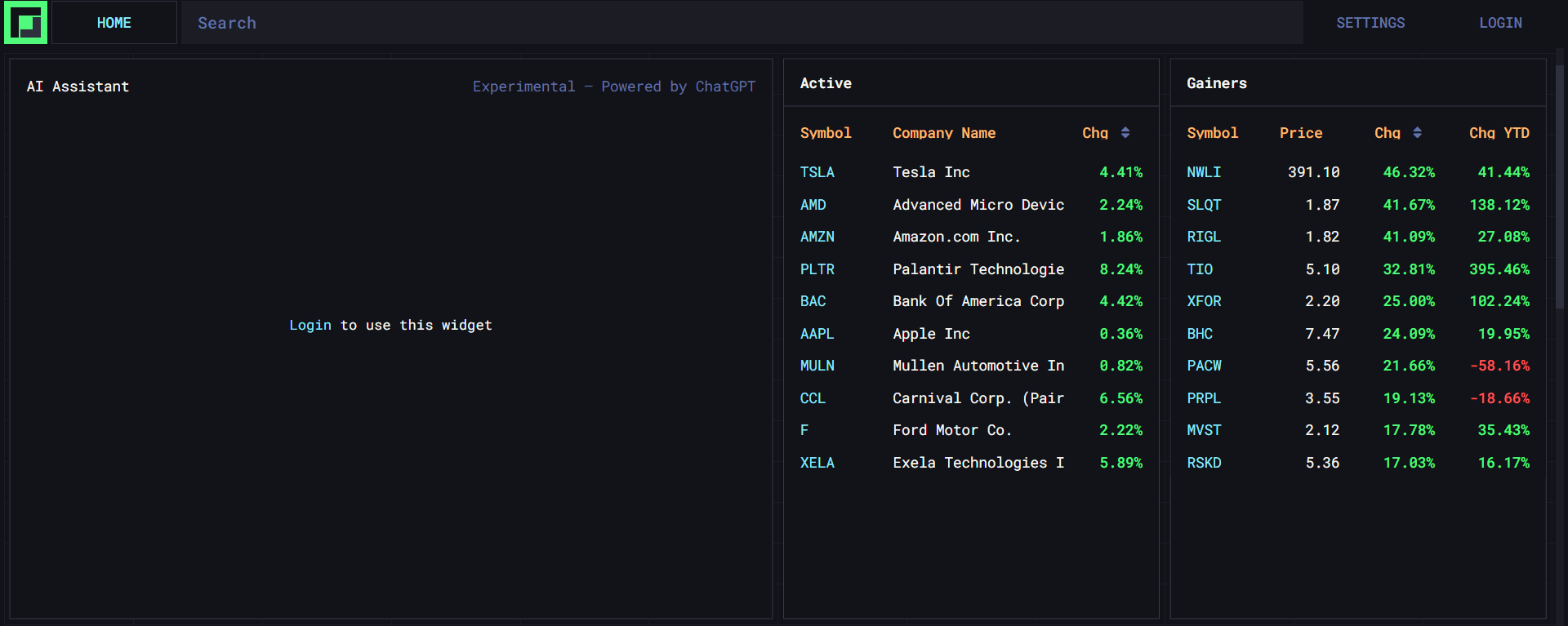Open the SLQT gainer symbol
The width and height of the screenshot is (1568, 626).
[x=1204, y=205]
